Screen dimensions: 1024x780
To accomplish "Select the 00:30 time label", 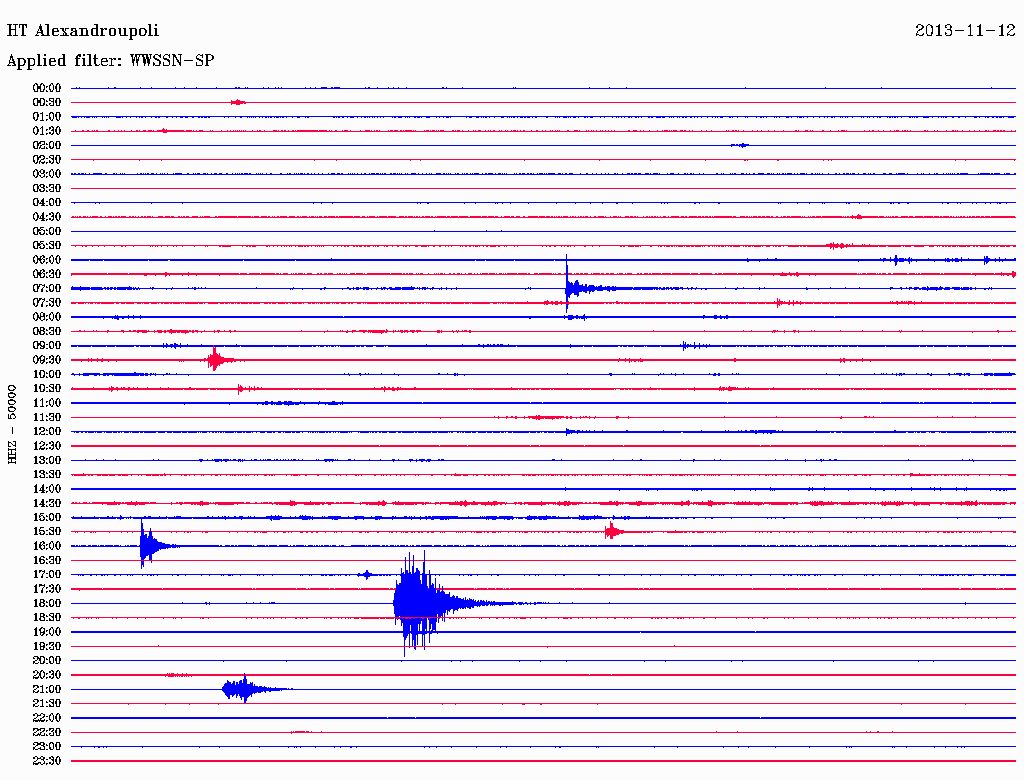I will 47,103.
